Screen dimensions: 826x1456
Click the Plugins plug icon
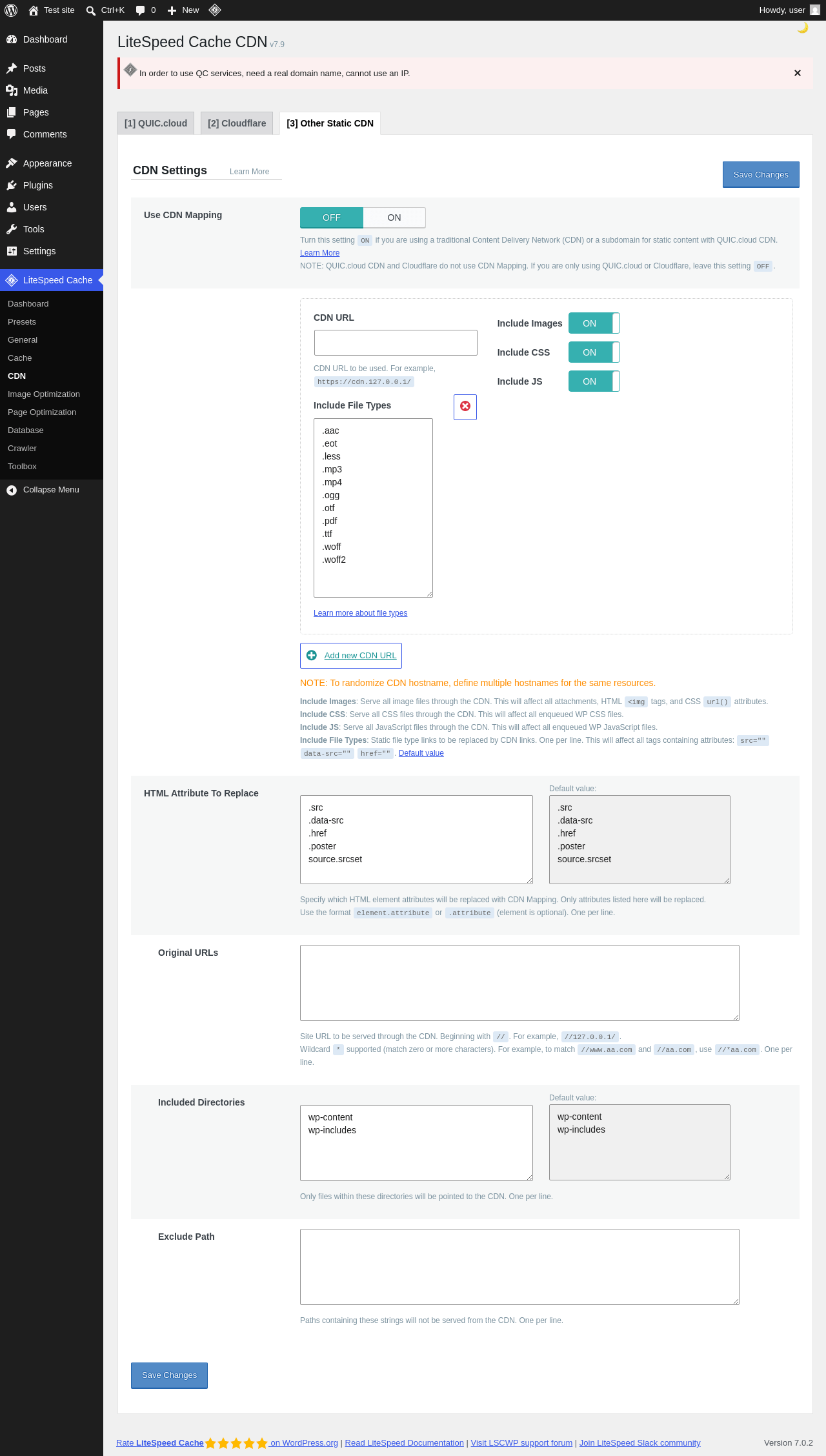tap(12, 185)
